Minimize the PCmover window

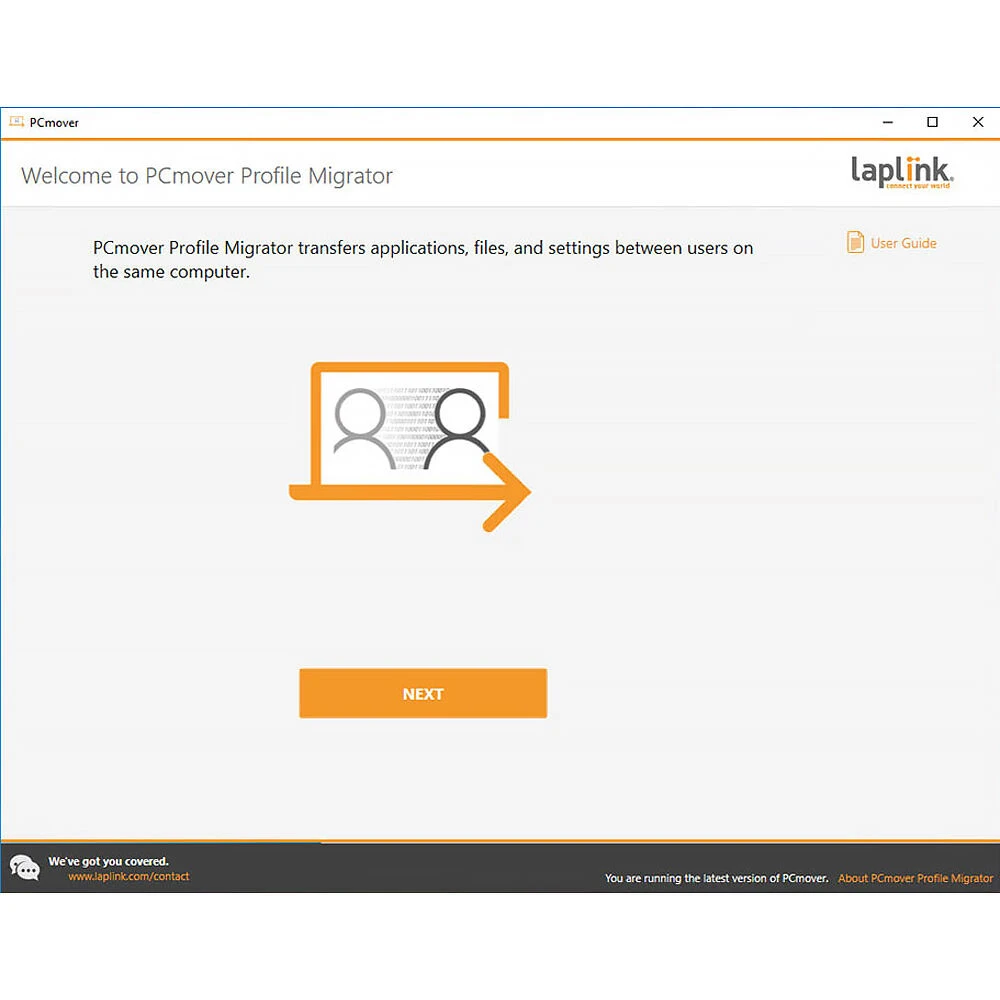887,122
